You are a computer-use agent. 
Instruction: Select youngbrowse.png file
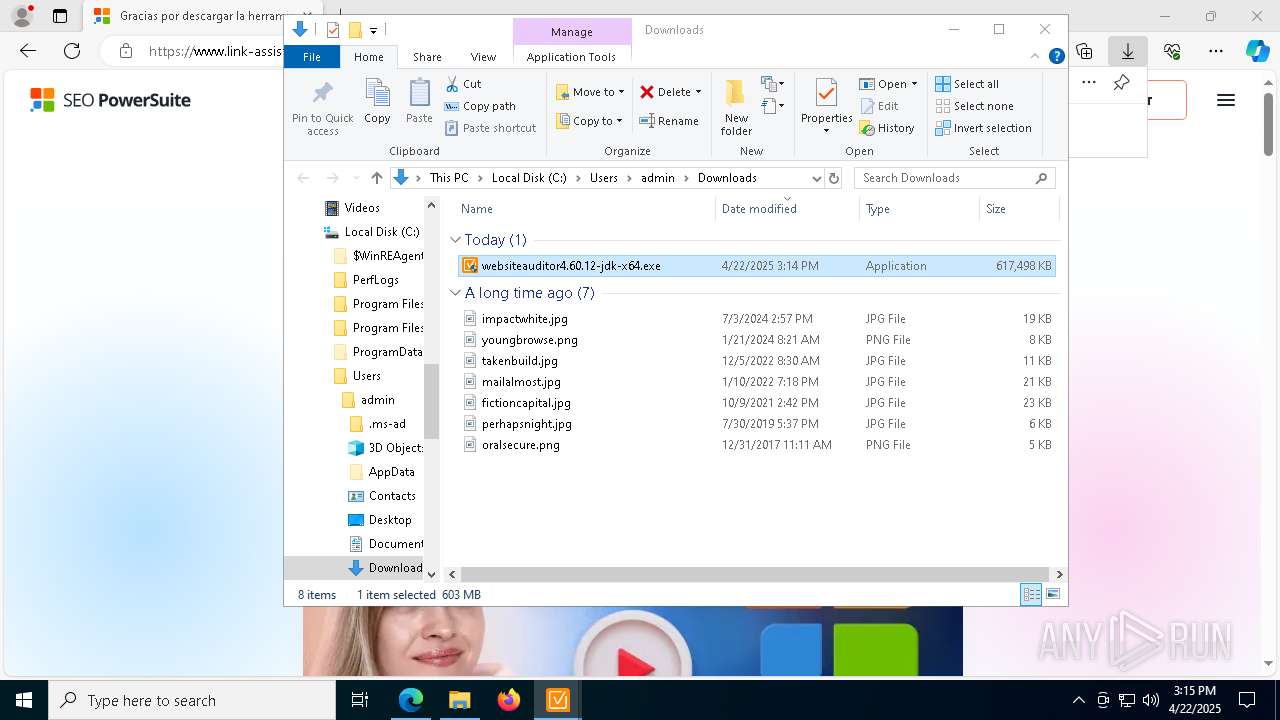point(755,340)
